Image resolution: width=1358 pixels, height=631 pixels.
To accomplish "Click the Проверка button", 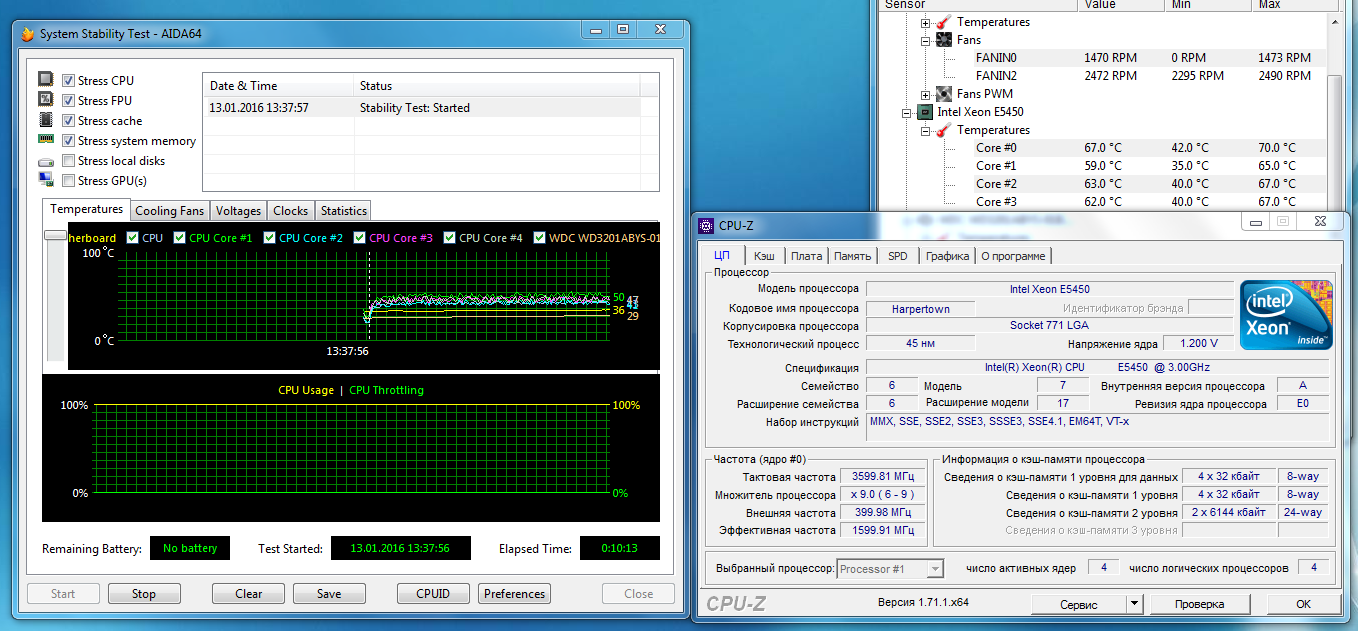I will point(1200,604).
